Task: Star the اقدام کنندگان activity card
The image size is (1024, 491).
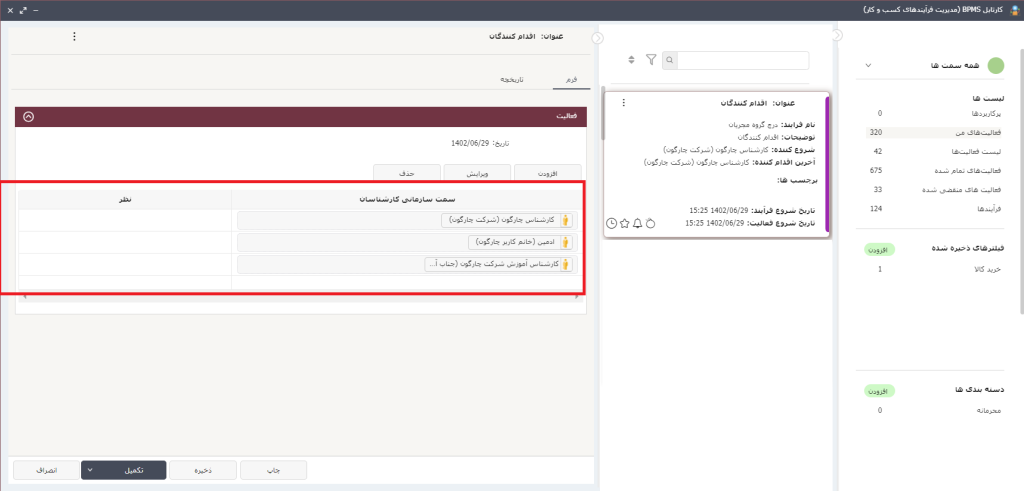Action: click(624, 223)
